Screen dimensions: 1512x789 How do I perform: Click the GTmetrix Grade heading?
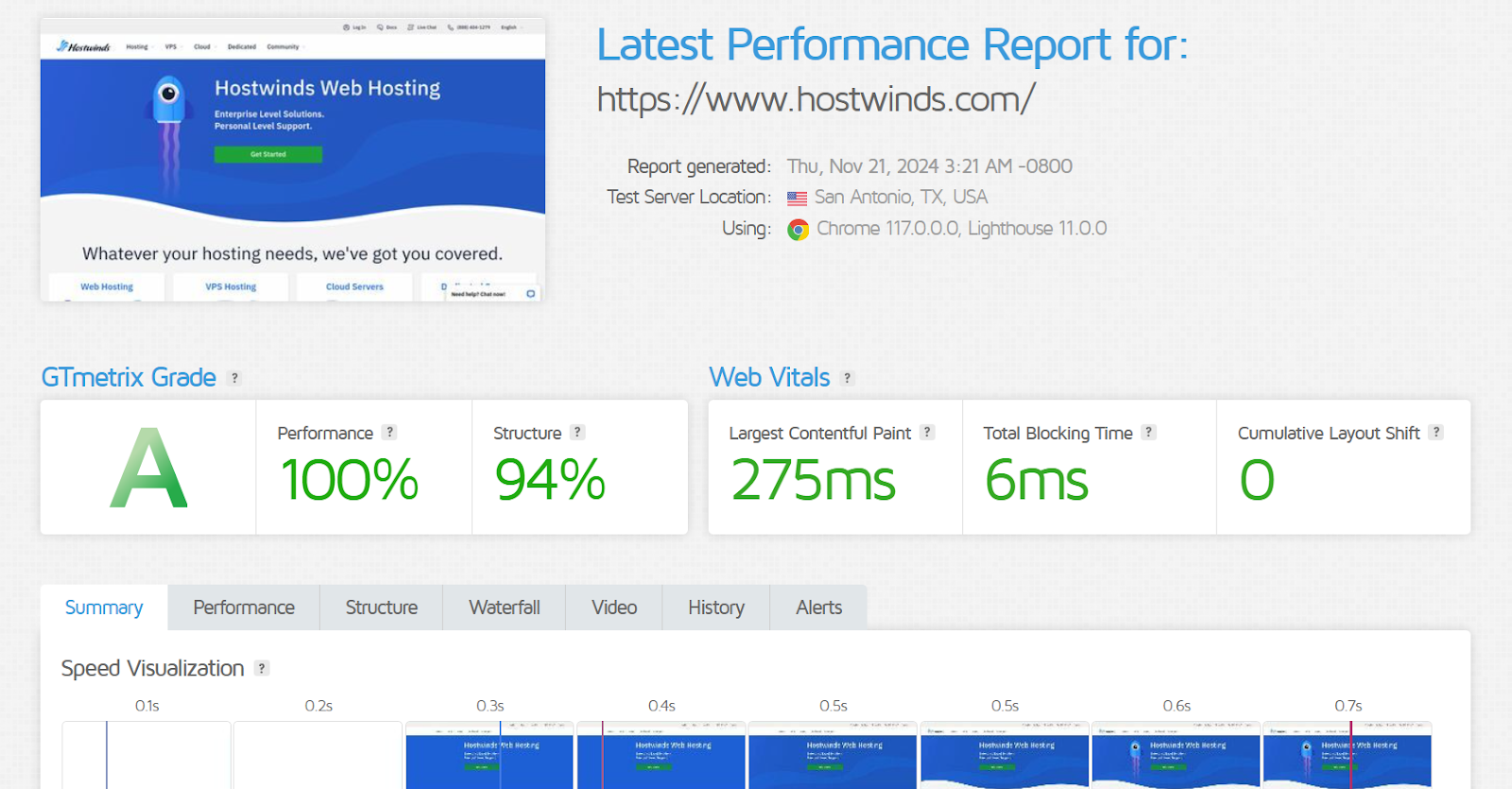pos(129,378)
